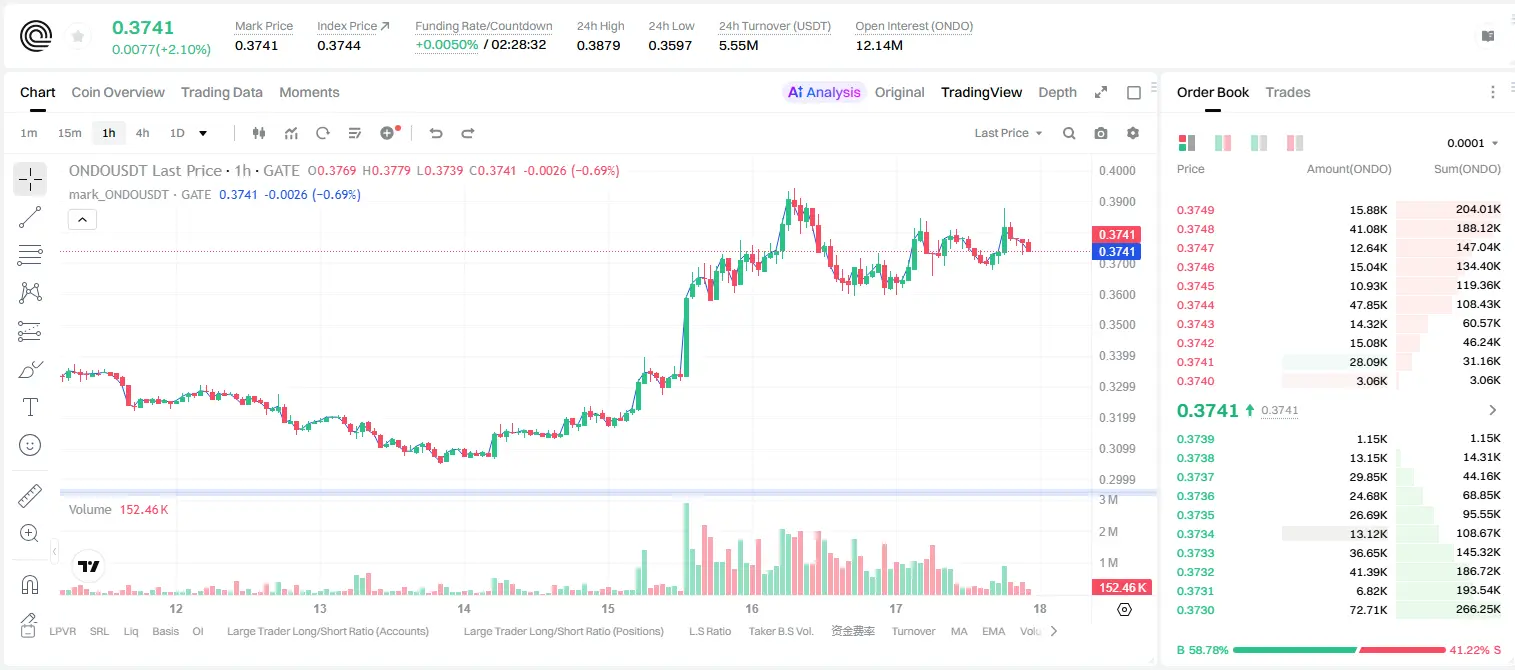This screenshot has height=670, width=1515.
Task: Change order book precision 0.0001 dropdown
Action: pyautogui.click(x=1473, y=143)
